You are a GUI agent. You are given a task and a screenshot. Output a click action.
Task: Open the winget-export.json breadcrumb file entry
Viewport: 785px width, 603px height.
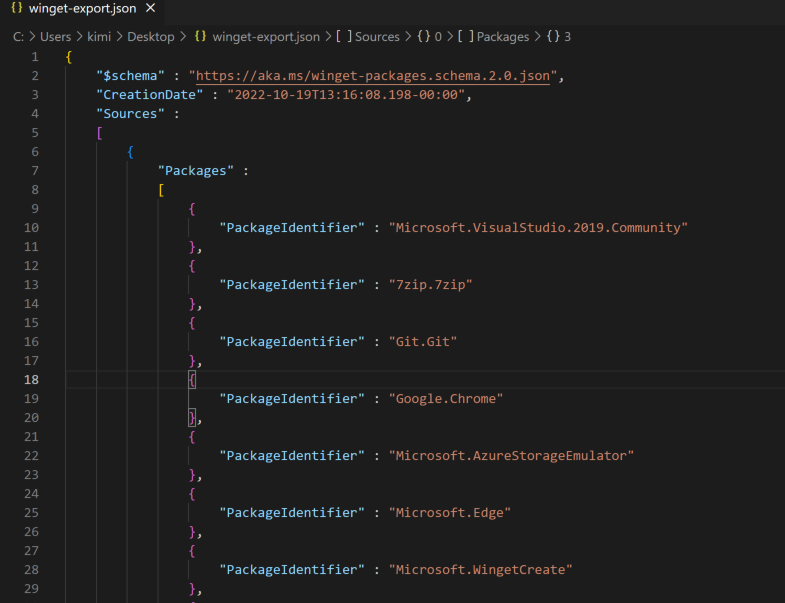(266, 37)
